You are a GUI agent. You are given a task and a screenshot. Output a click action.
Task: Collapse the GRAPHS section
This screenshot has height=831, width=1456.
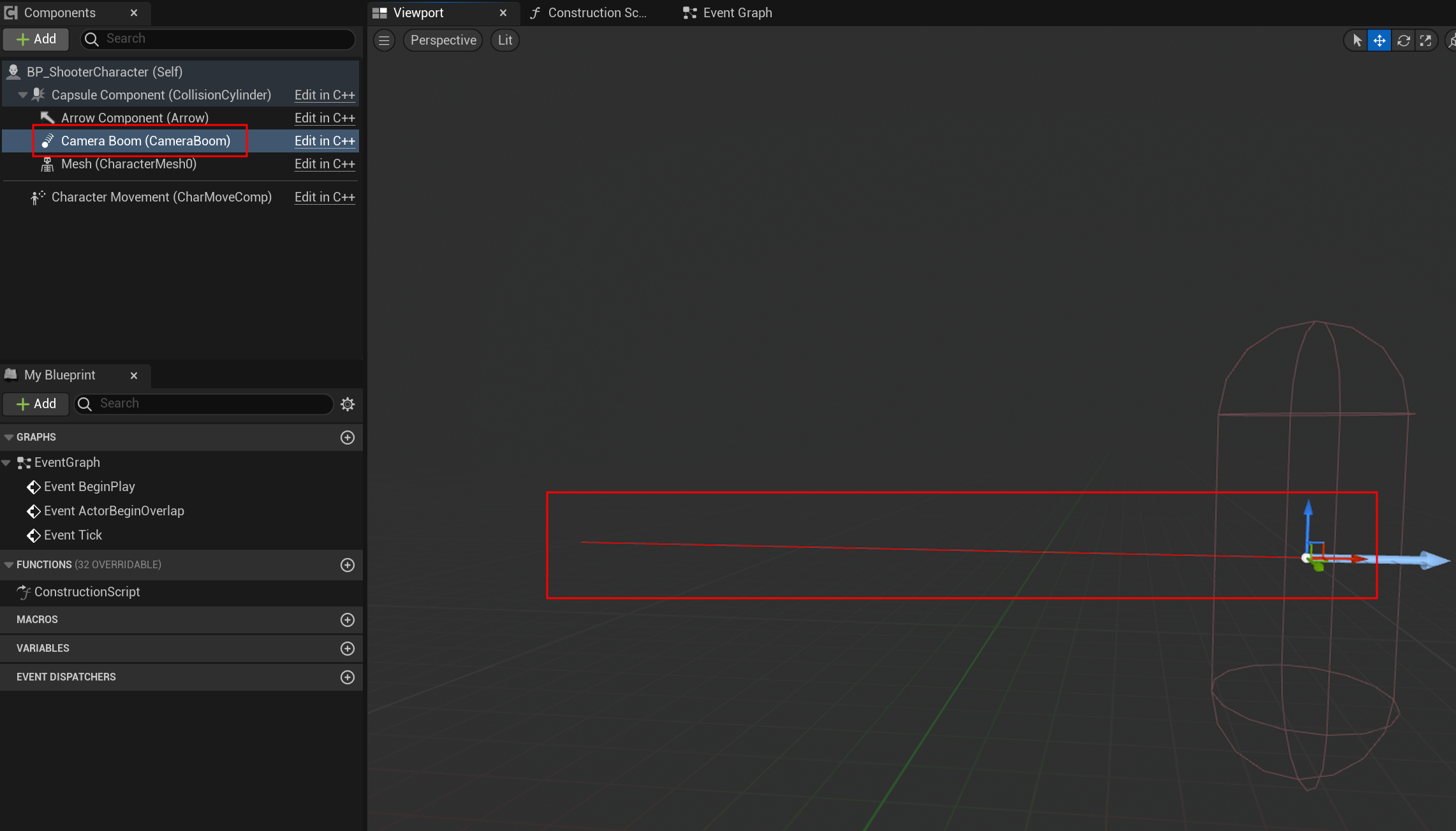pyautogui.click(x=9, y=438)
